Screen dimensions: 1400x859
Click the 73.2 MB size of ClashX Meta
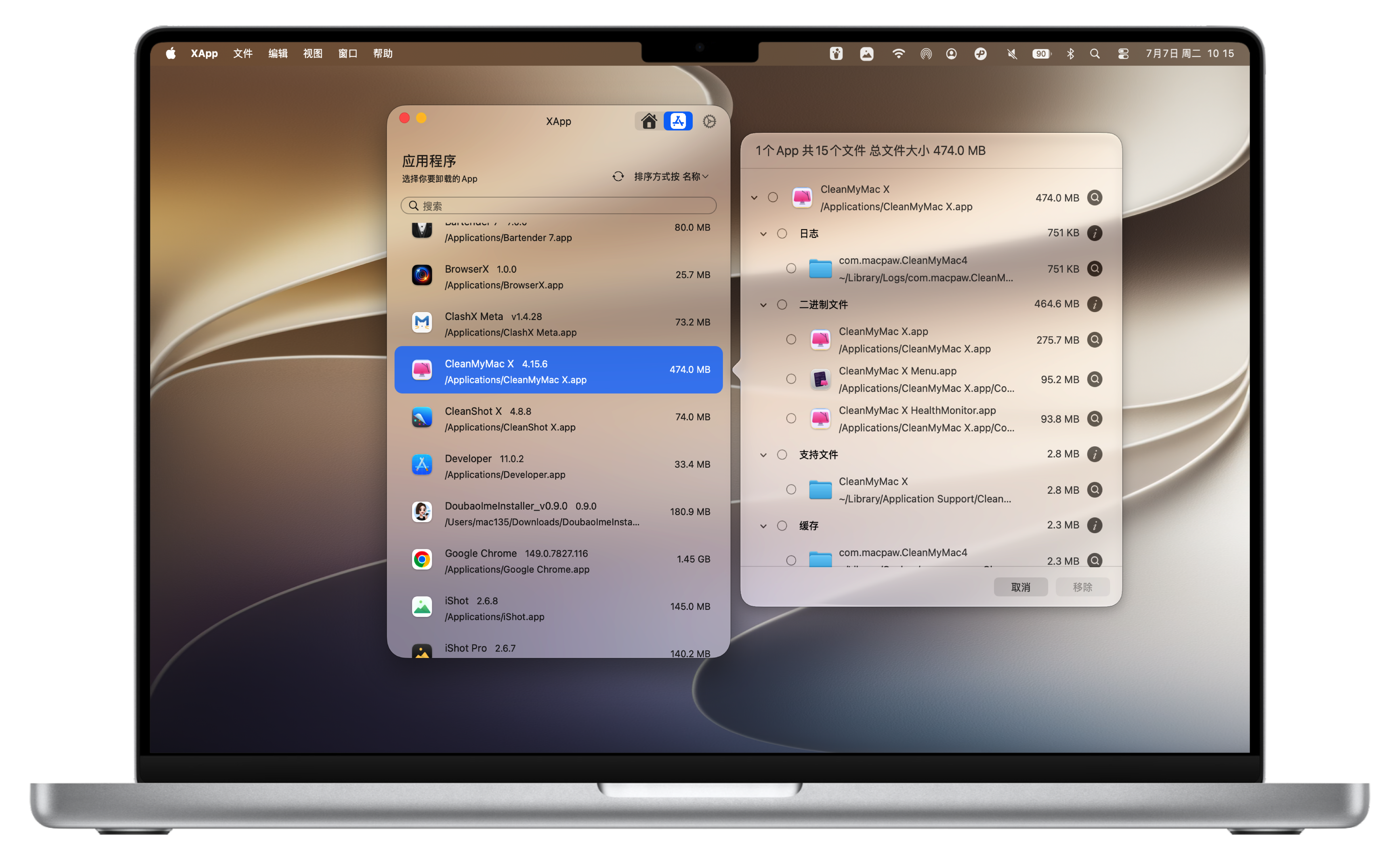click(x=693, y=322)
